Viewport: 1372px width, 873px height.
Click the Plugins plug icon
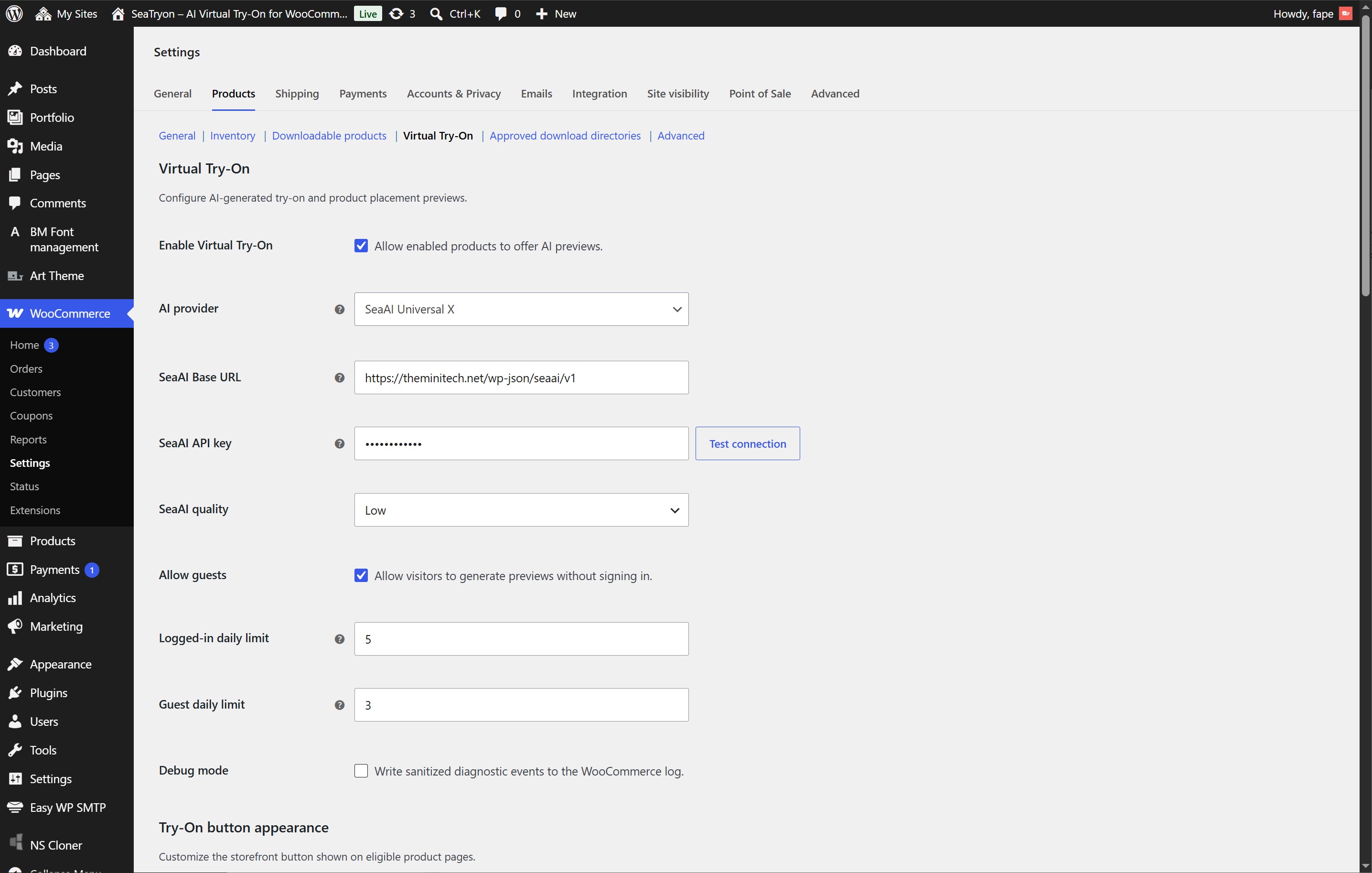point(15,693)
